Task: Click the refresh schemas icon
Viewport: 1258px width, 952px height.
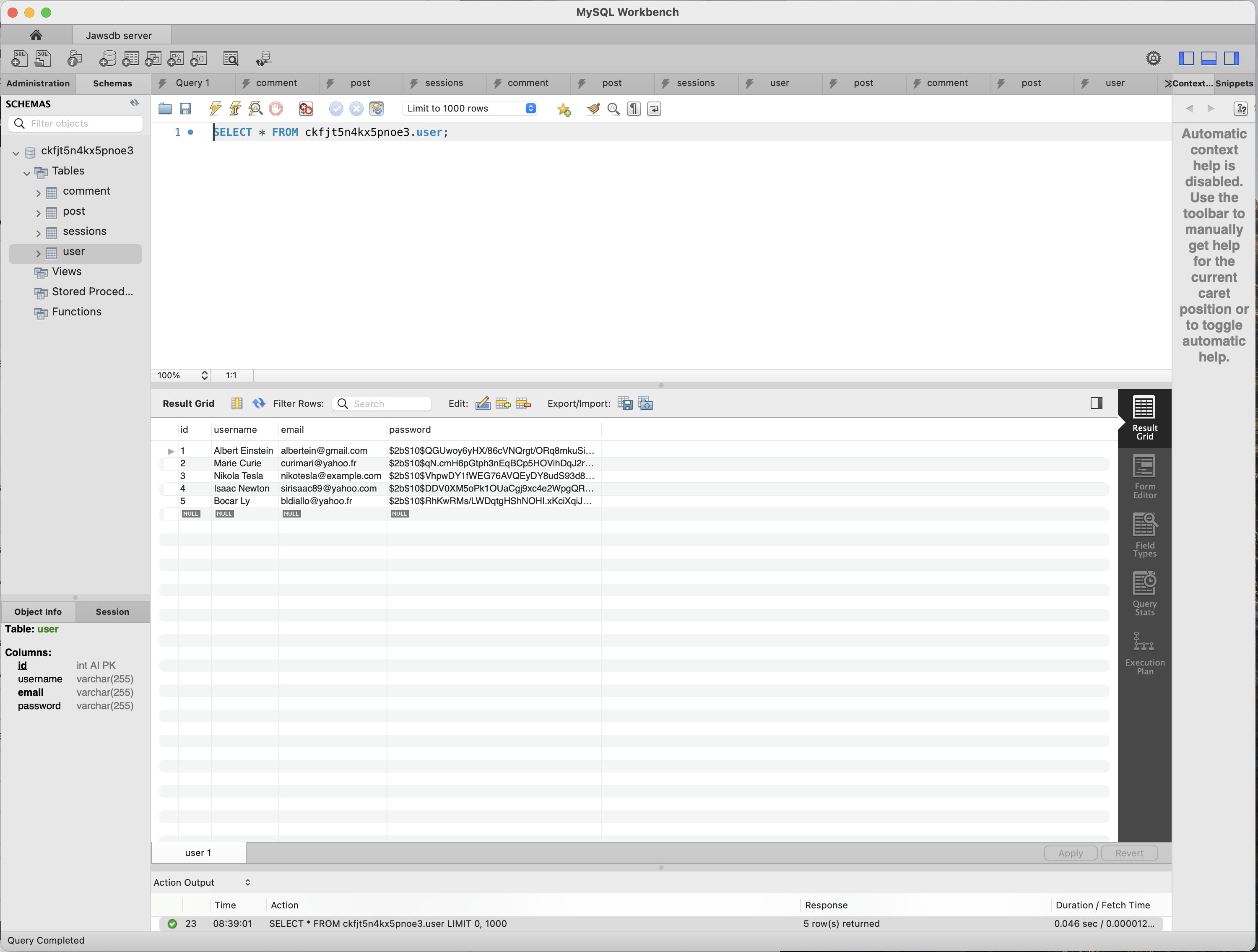Action: (x=134, y=103)
